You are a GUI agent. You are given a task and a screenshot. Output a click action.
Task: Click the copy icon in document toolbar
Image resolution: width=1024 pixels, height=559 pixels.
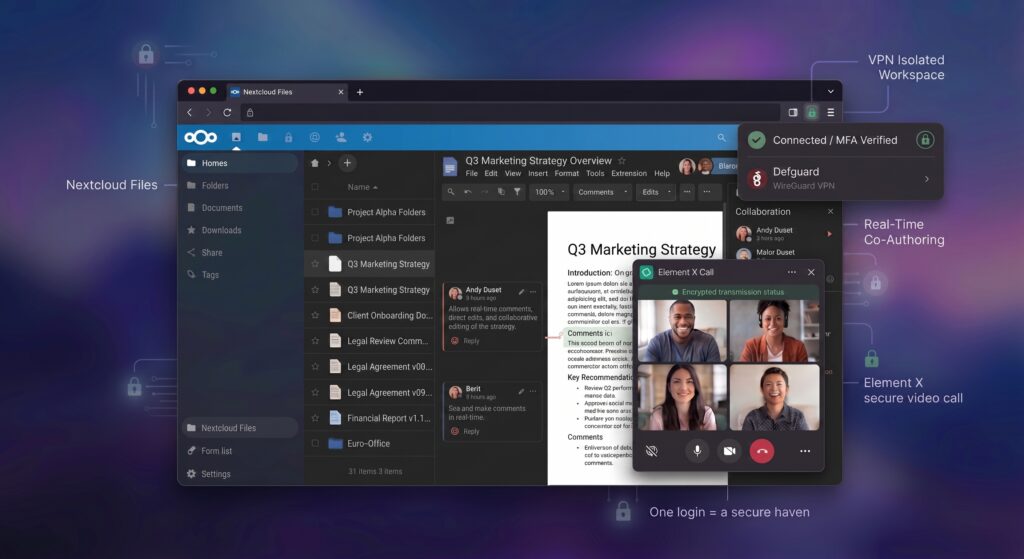(501, 191)
